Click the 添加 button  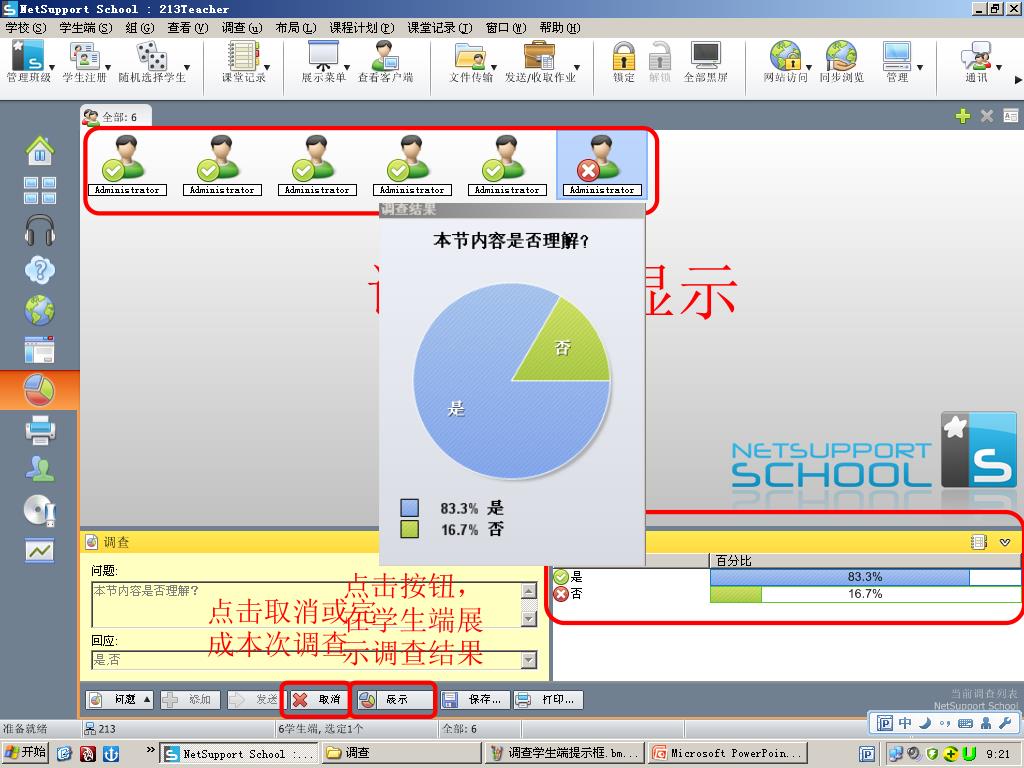189,699
